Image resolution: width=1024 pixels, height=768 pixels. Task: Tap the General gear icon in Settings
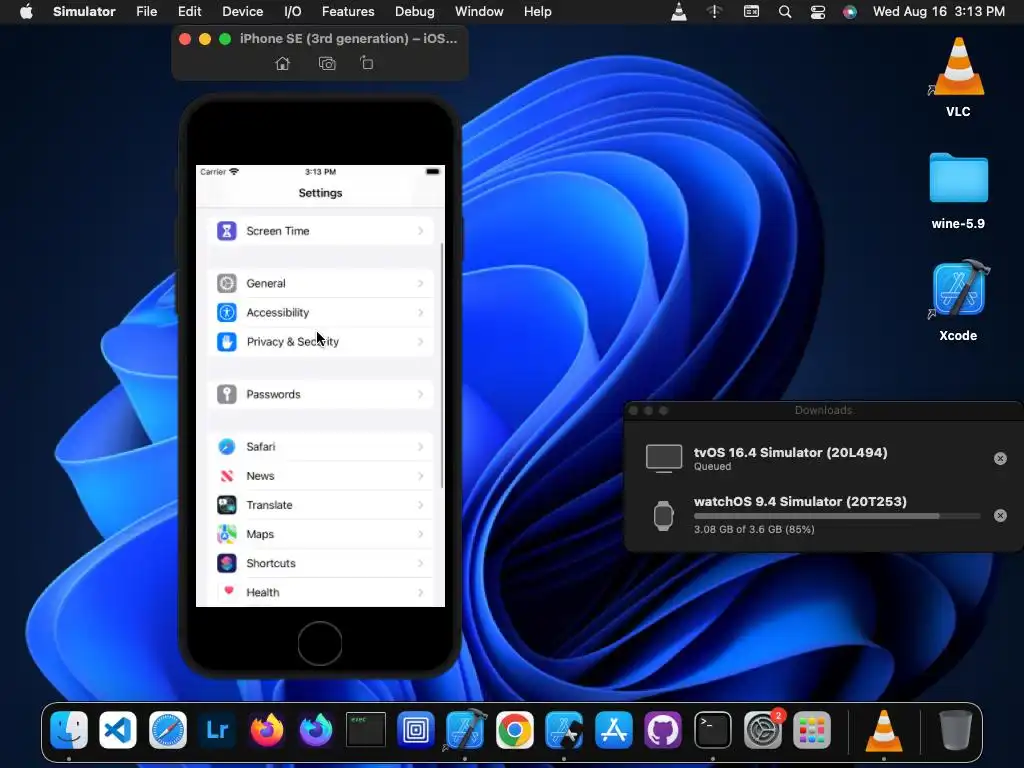point(227,283)
